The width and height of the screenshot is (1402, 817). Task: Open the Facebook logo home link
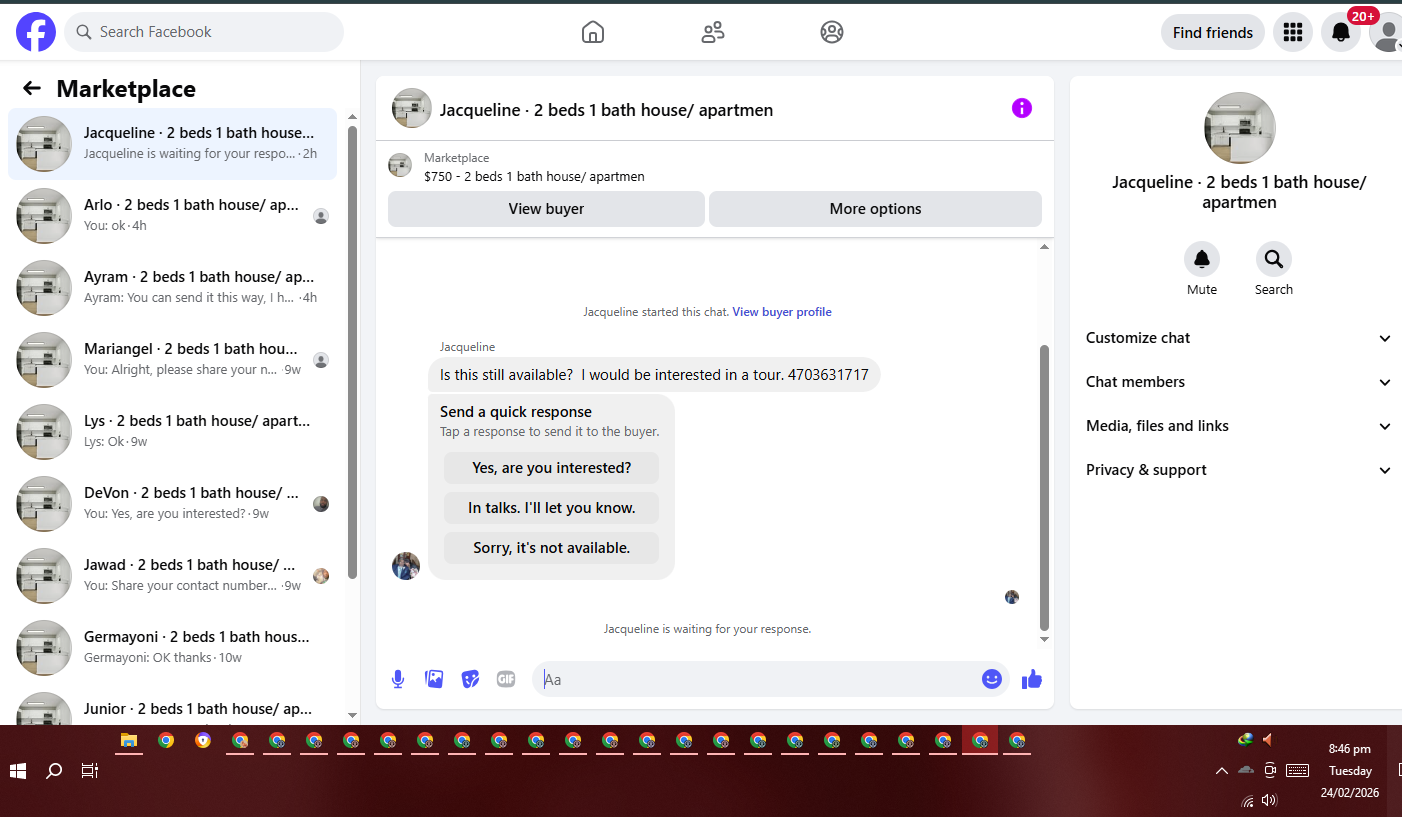36,32
